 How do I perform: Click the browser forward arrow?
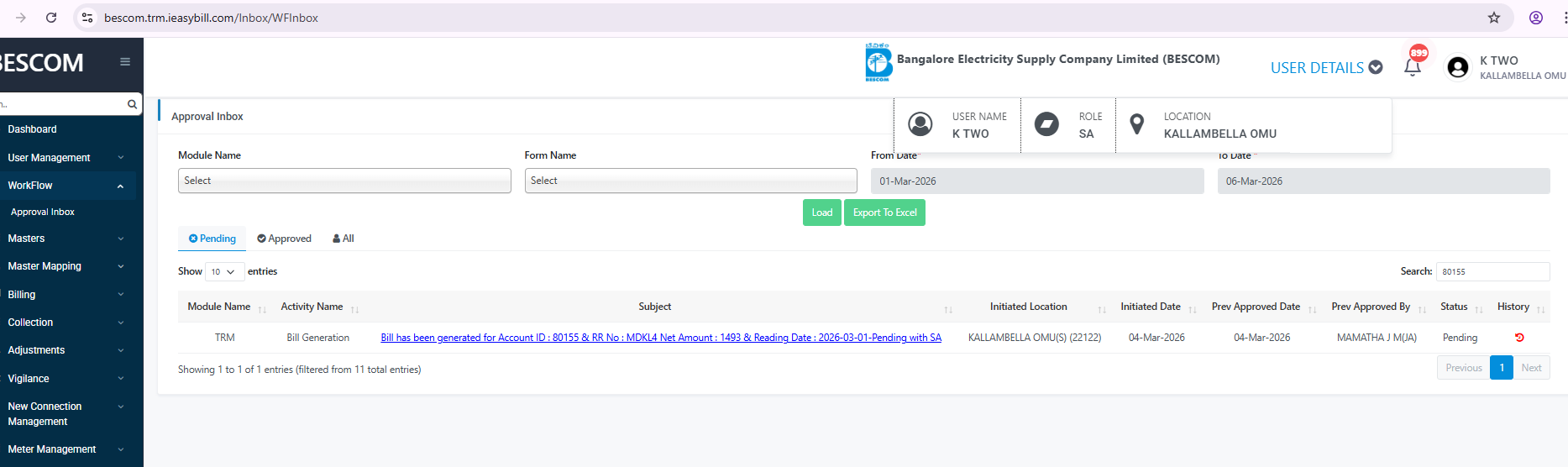coord(21,18)
